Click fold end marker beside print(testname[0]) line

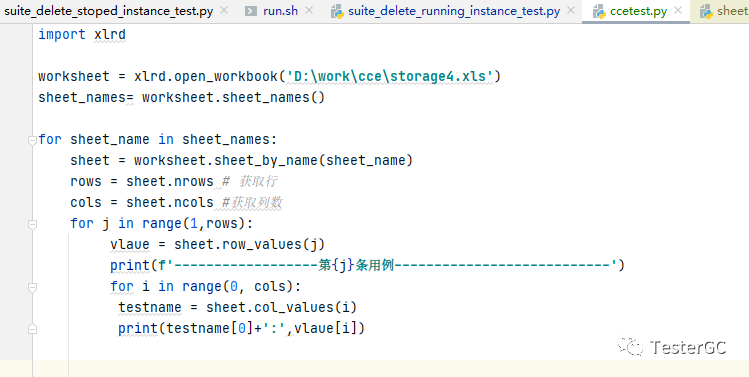coord(32,329)
